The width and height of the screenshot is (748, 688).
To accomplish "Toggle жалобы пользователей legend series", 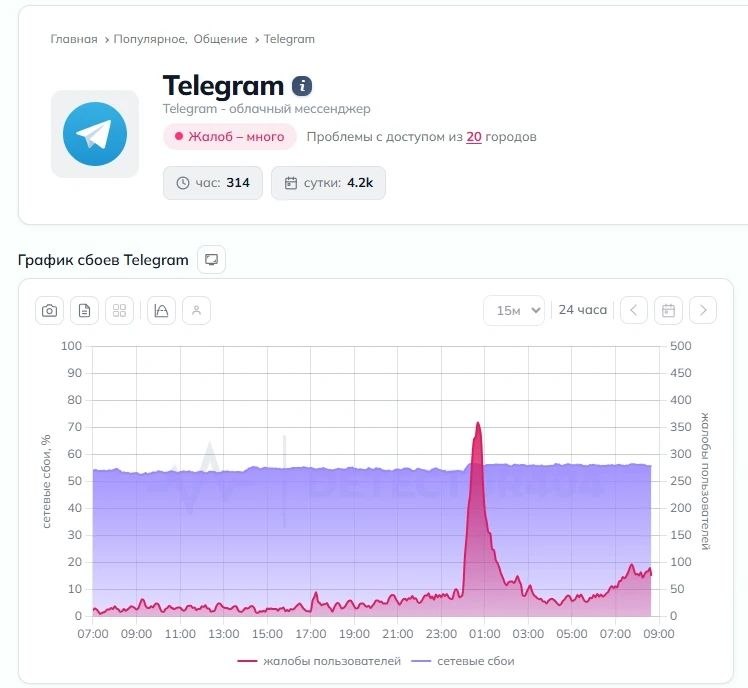I will tap(319, 661).
